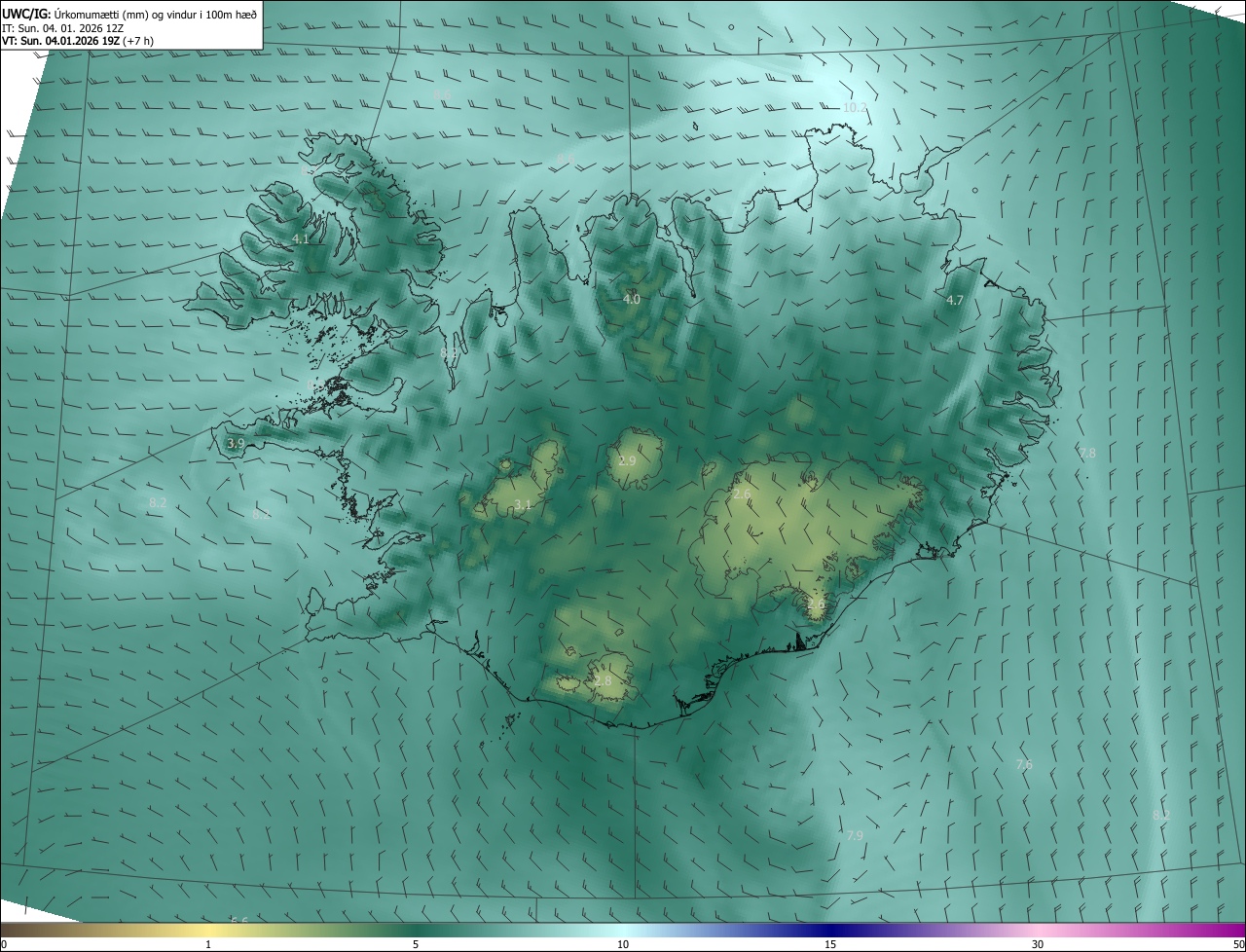This screenshot has width=1246, height=952.
Task: Click the 4.1 value on the Westfjords
Action: (301, 238)
